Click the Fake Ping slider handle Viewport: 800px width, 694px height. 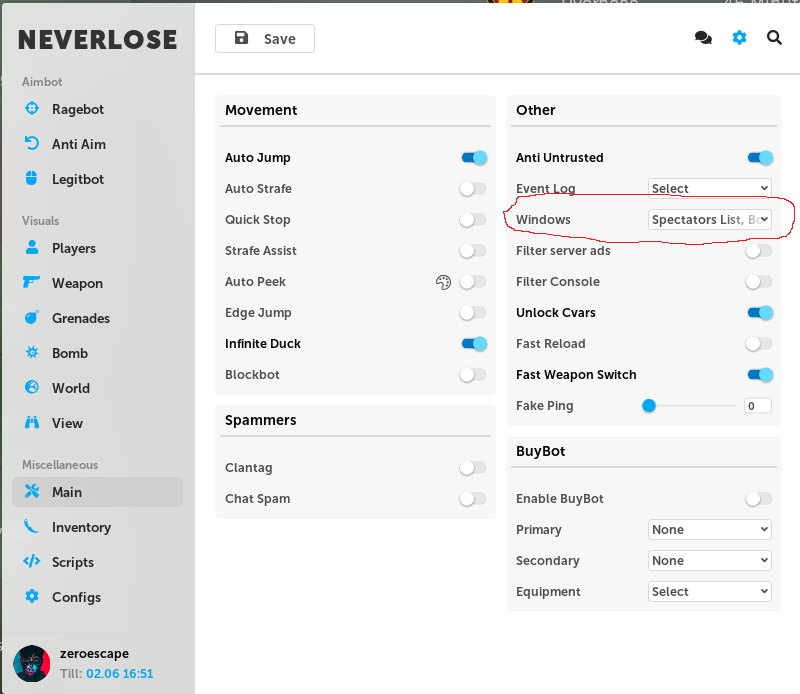pyautogui.click(x=648, y=406)
